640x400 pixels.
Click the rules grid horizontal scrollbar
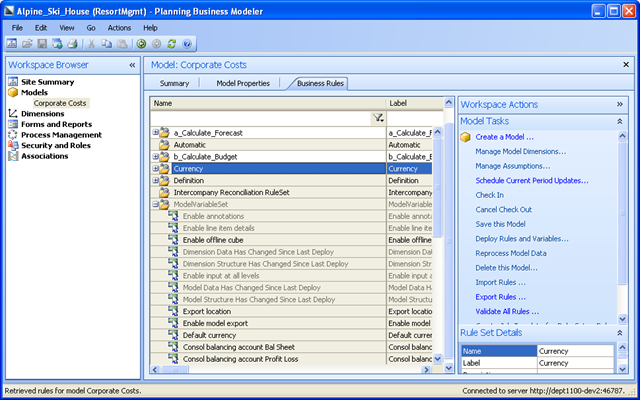point(292,370)
